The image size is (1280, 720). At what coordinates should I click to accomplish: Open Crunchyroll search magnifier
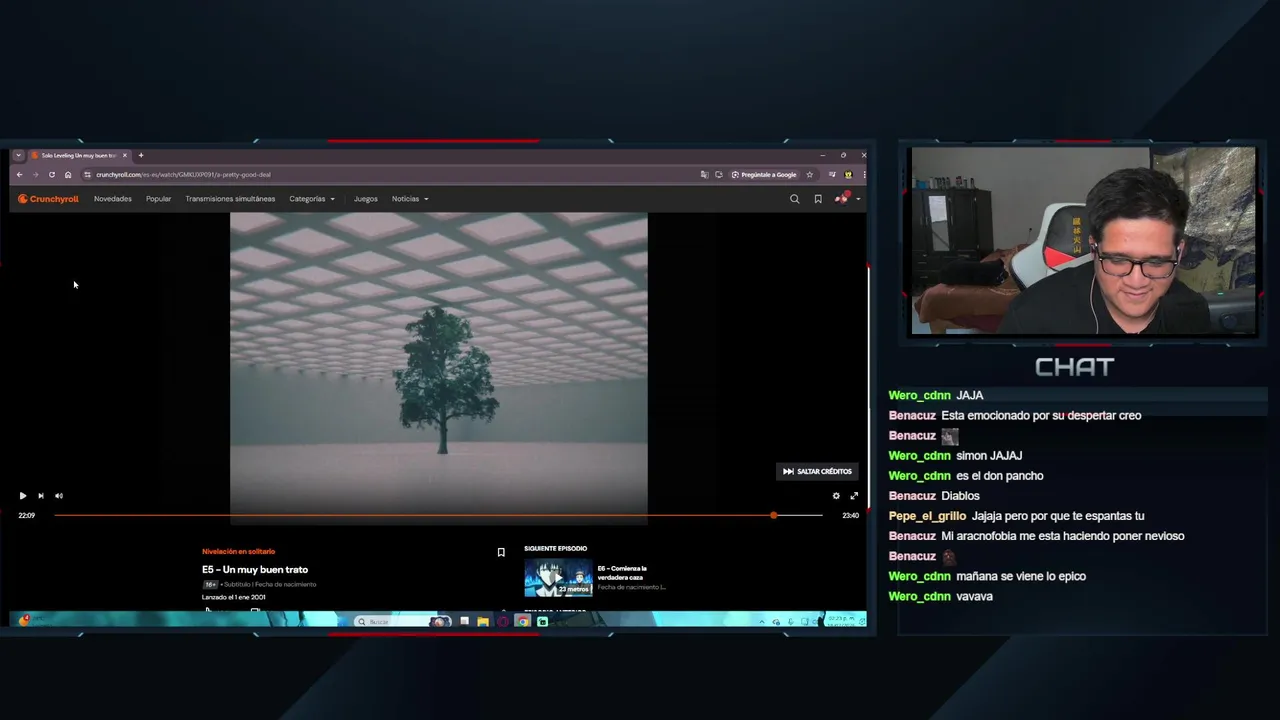point(795,199)
